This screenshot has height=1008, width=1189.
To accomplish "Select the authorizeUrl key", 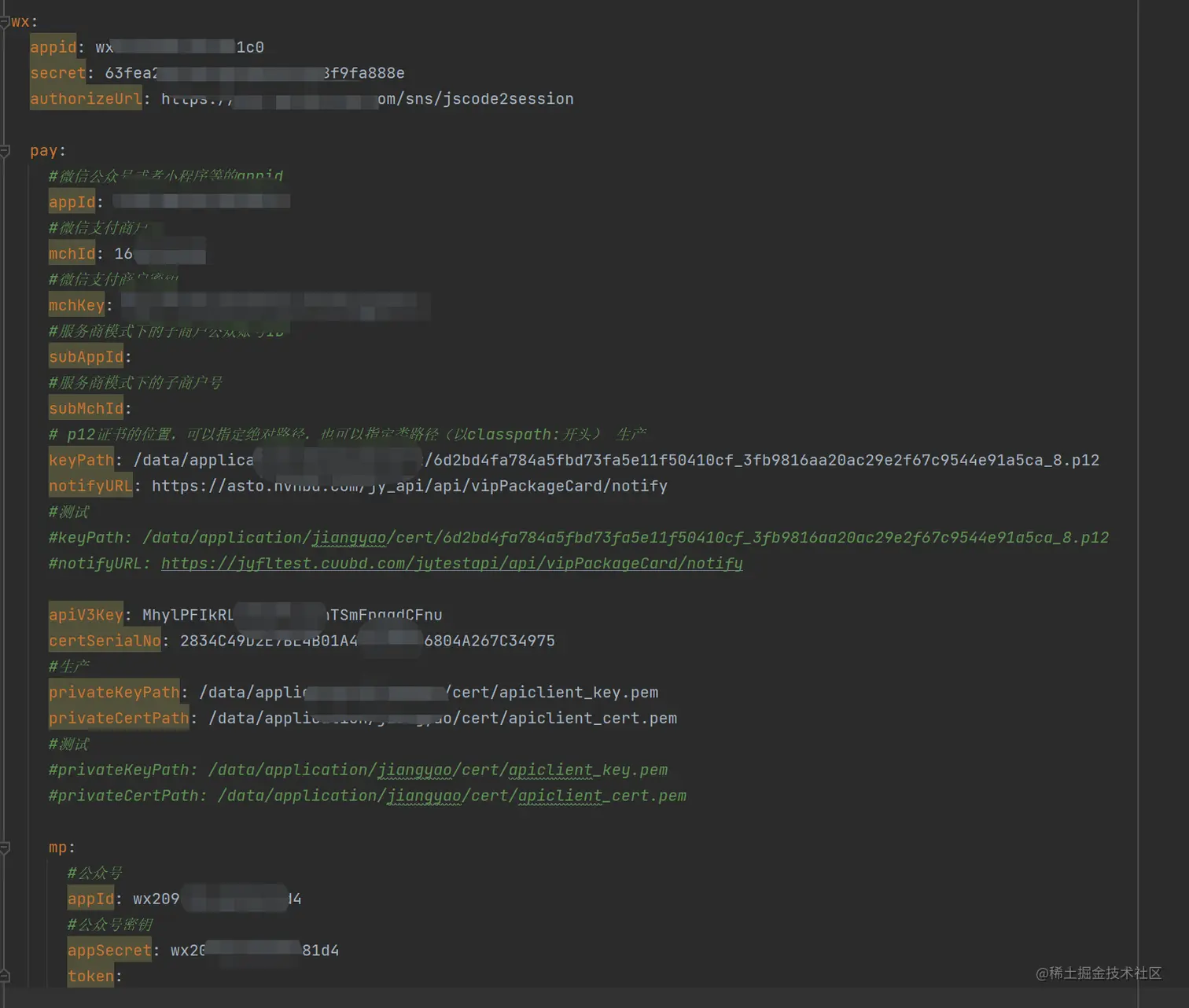I will pyautogui.click(x=86, y=99).
